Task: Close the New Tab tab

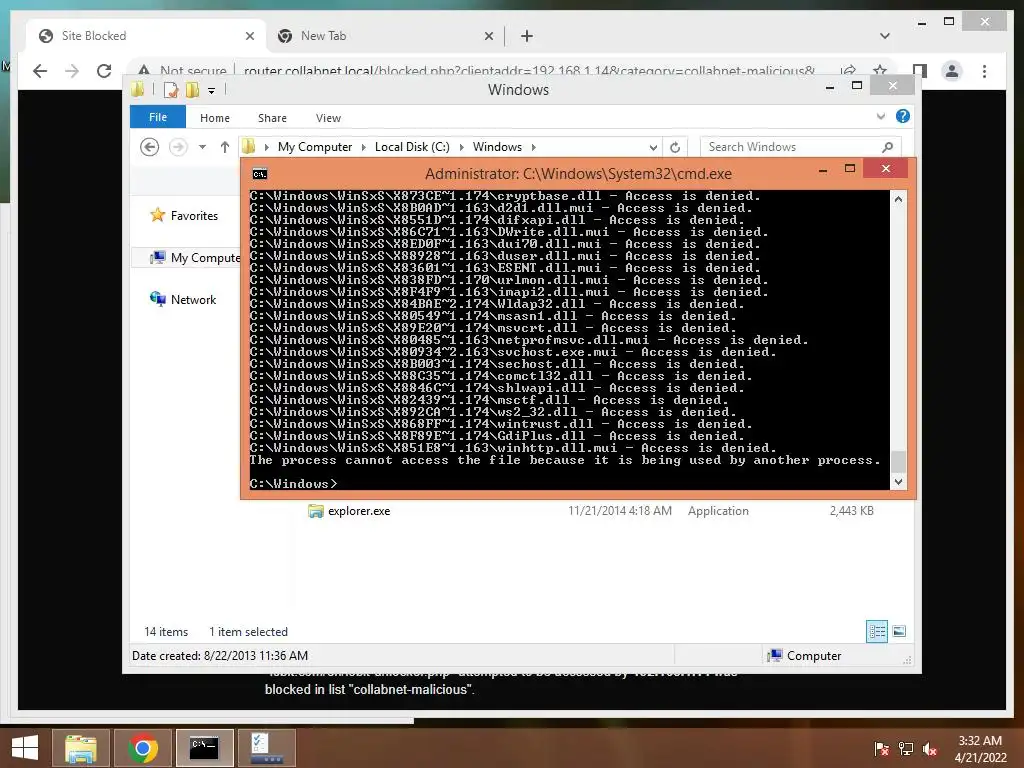Action: tap(488, 36)
